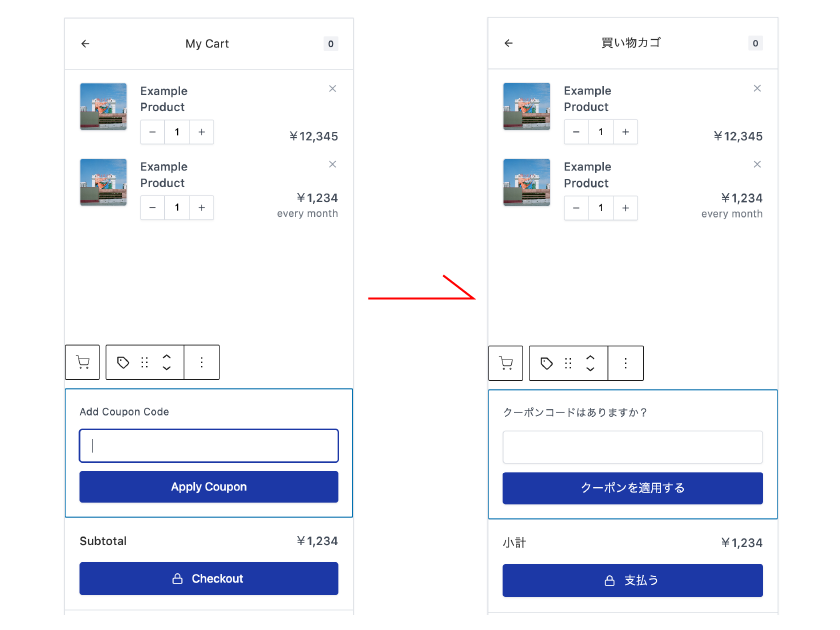Click the Checkout button

(x=209, y=579)
